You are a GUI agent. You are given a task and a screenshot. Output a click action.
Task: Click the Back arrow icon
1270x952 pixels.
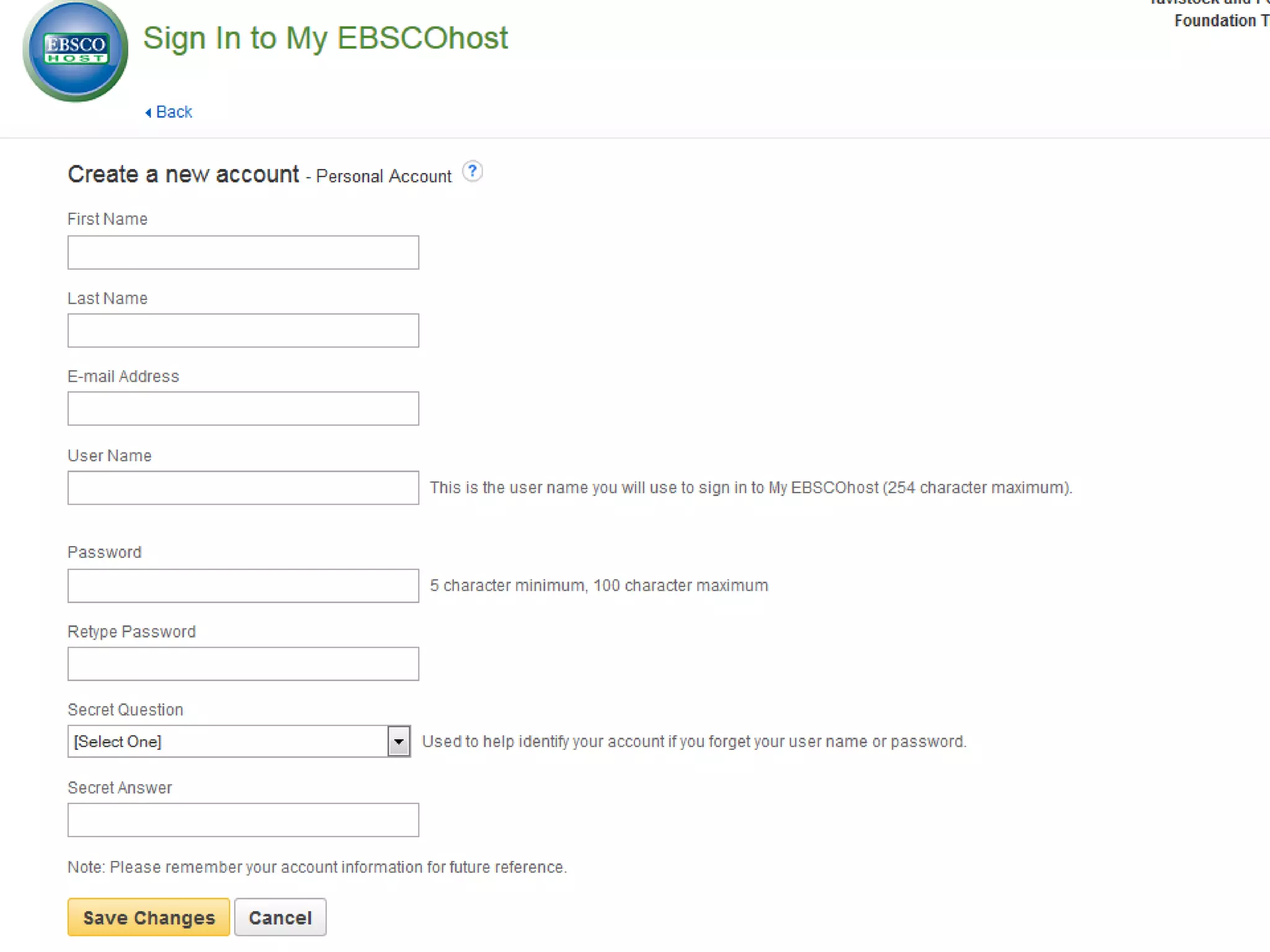click(148, 113)
